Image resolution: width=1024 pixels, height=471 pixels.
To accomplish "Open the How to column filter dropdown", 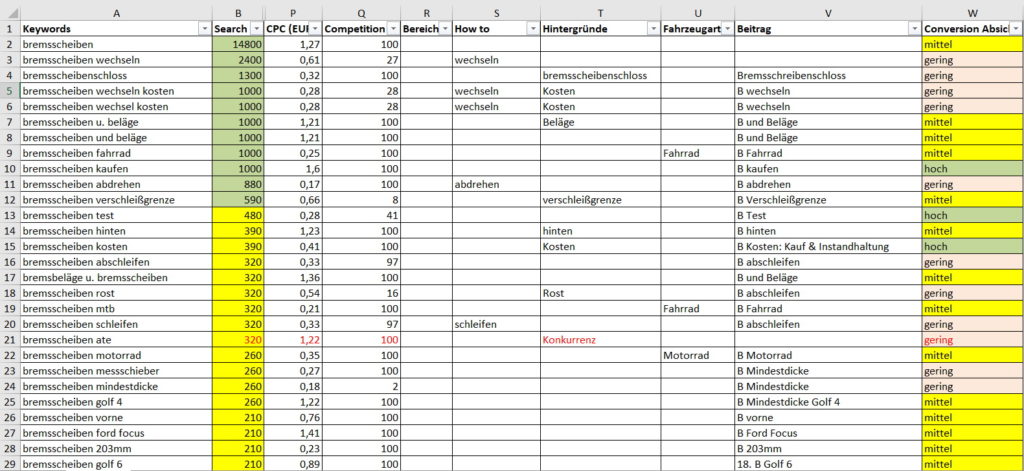I will click(533, 29).
